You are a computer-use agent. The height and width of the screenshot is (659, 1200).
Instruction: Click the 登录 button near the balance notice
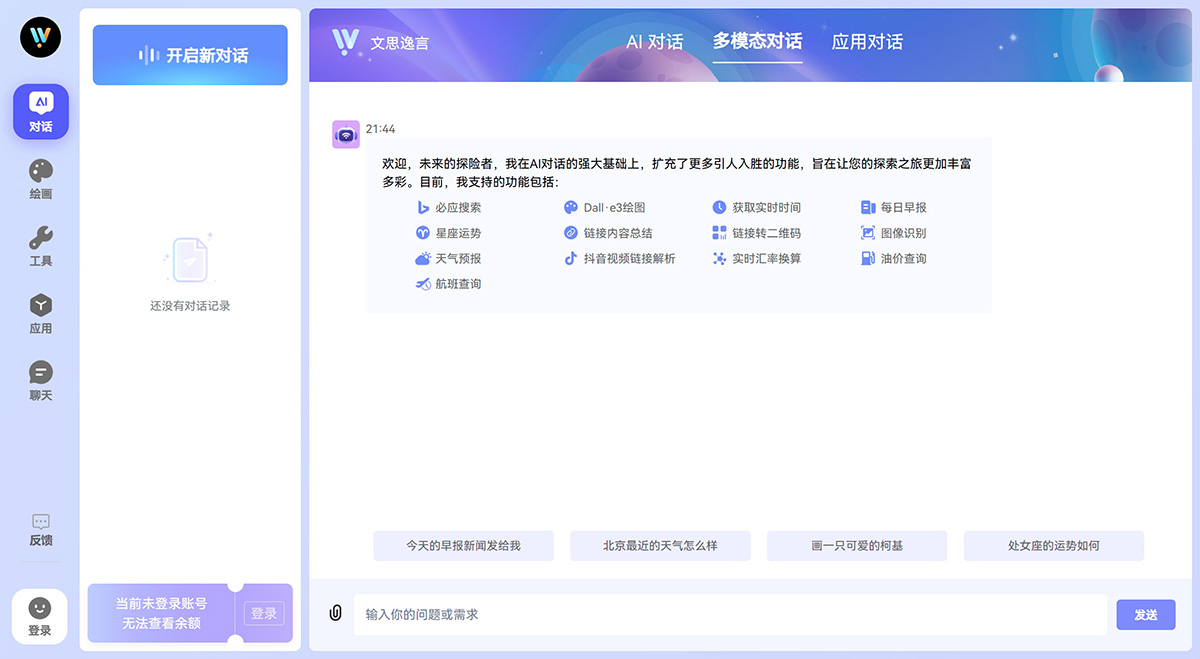tap(263, 614)
